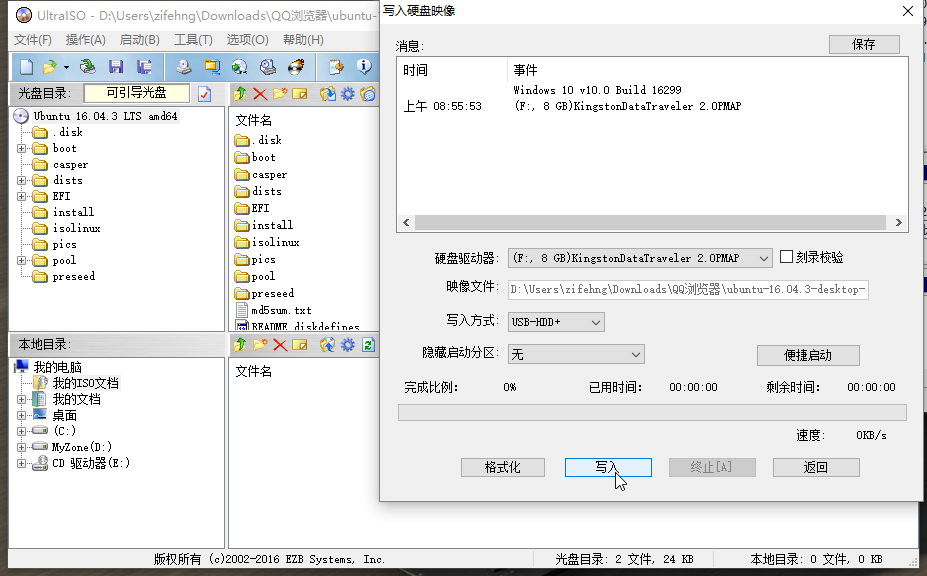Click the Extract files icon in disc toolbar
This screenshot has width=927, height=576.
[x=328, y=94]
